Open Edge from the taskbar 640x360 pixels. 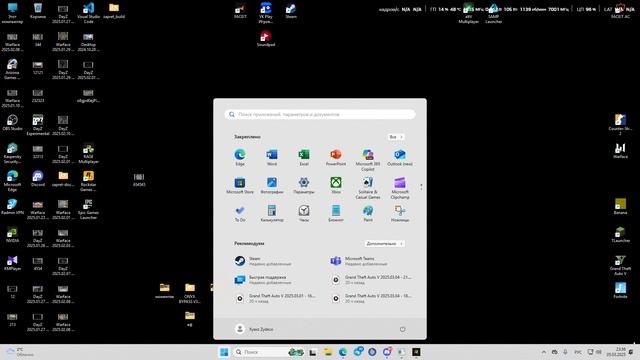[x=343, y=352]
